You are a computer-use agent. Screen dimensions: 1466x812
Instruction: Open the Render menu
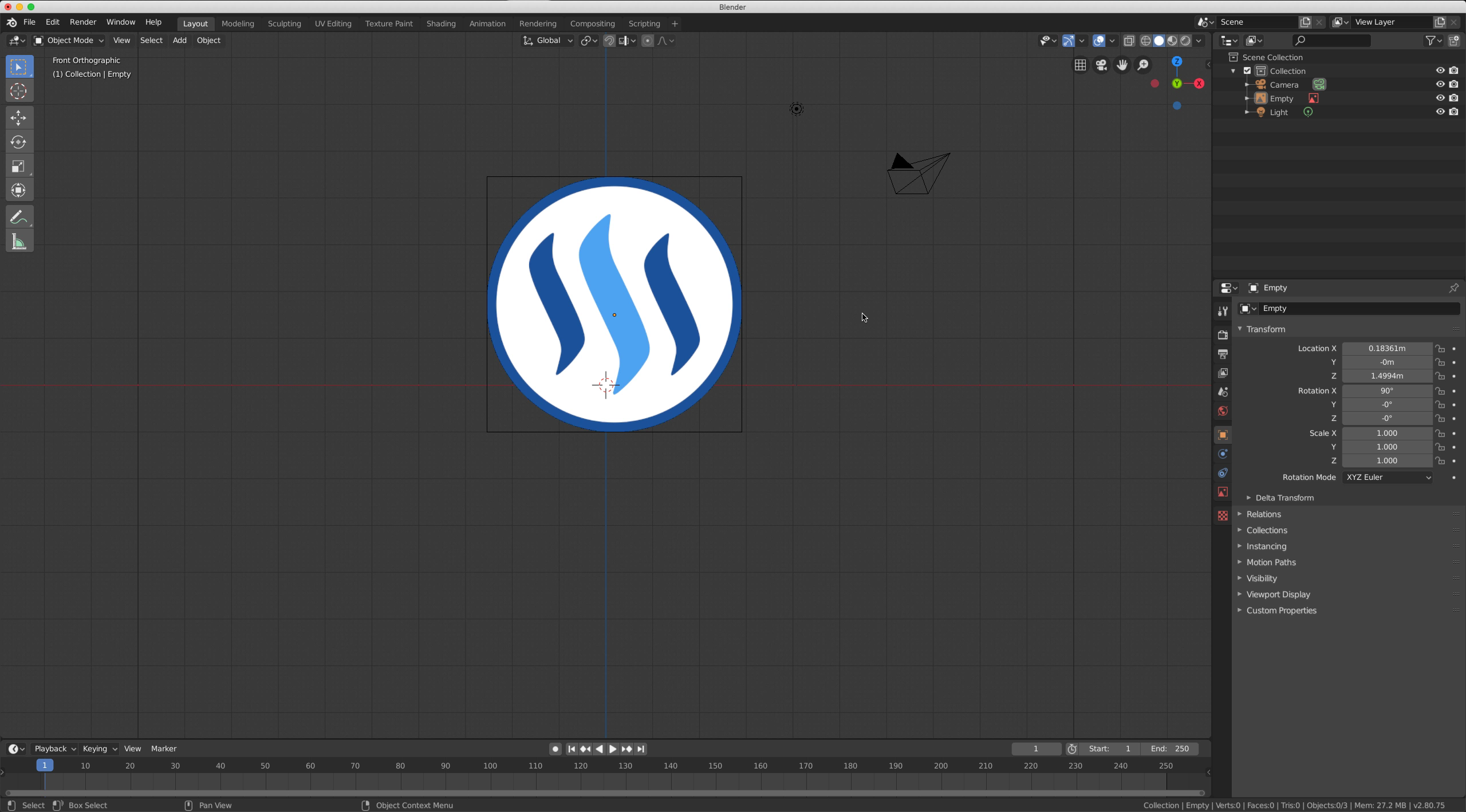tap(83, 22)
